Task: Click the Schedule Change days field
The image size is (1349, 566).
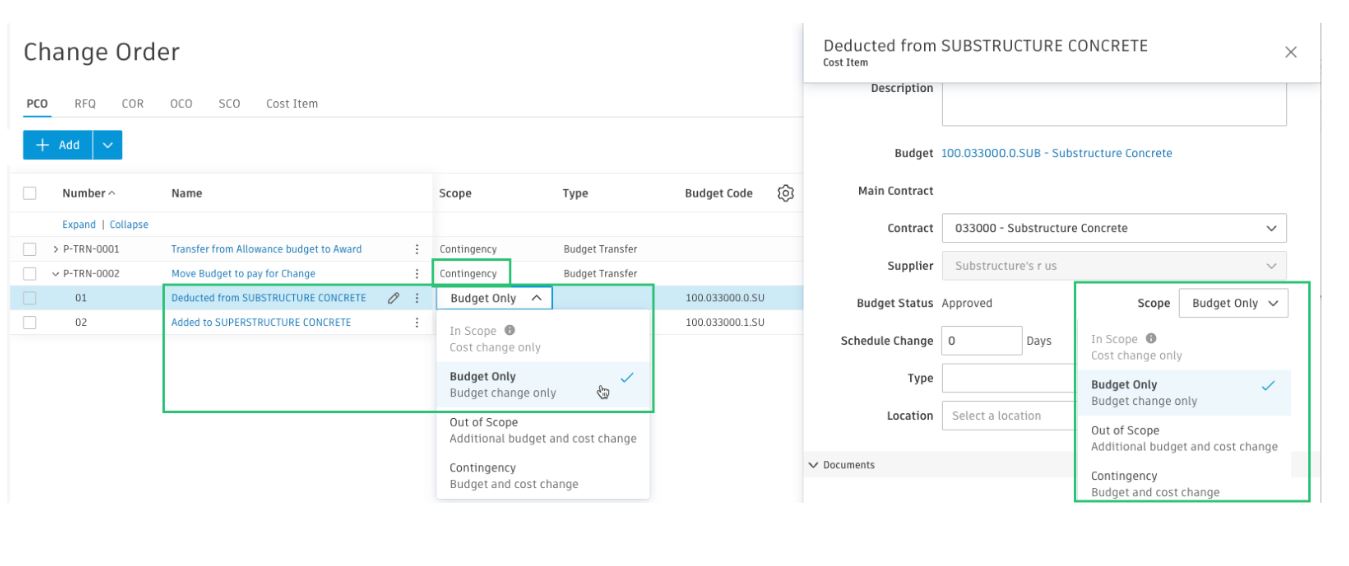Action: click(x=982, y=341)
